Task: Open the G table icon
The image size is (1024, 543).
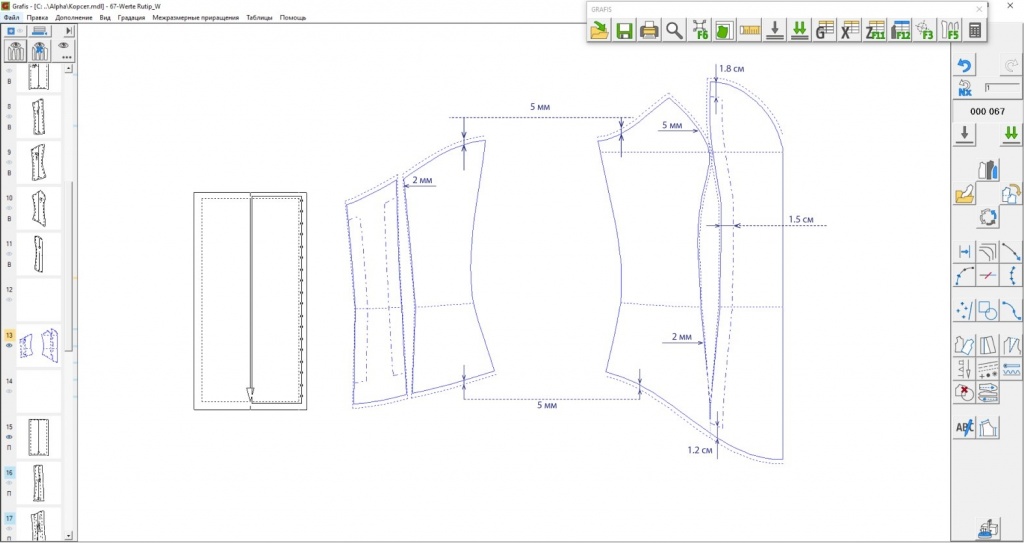Action: pyautogui.click(x=825, y=31)
